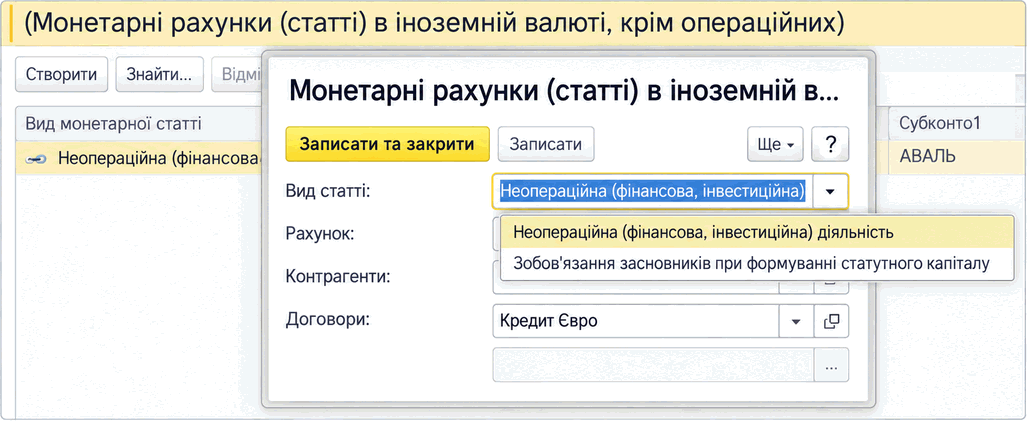This screenshot has width=1027, height=421.
Task: Click 'Створити' button in the list window
Action: [62, 74]
